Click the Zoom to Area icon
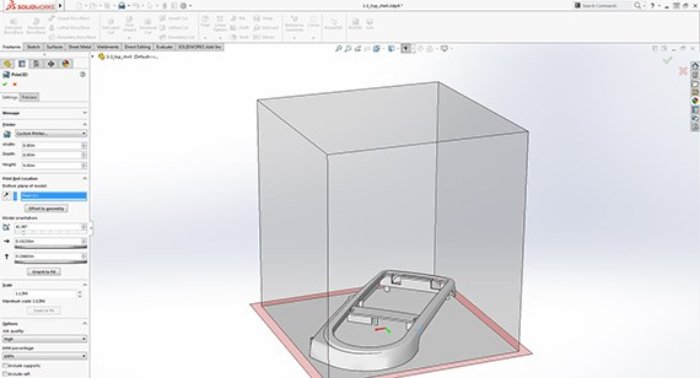Image resolution: width=700 pixels, height=378 pixels. point(348,48)
